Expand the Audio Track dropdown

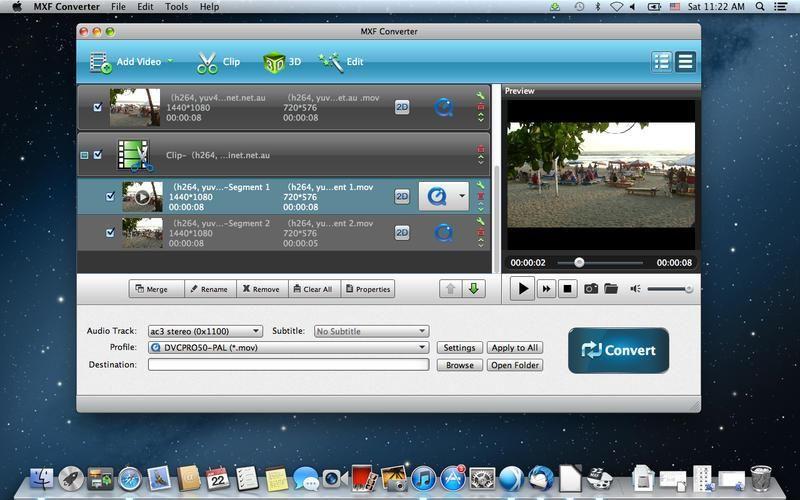204,331
